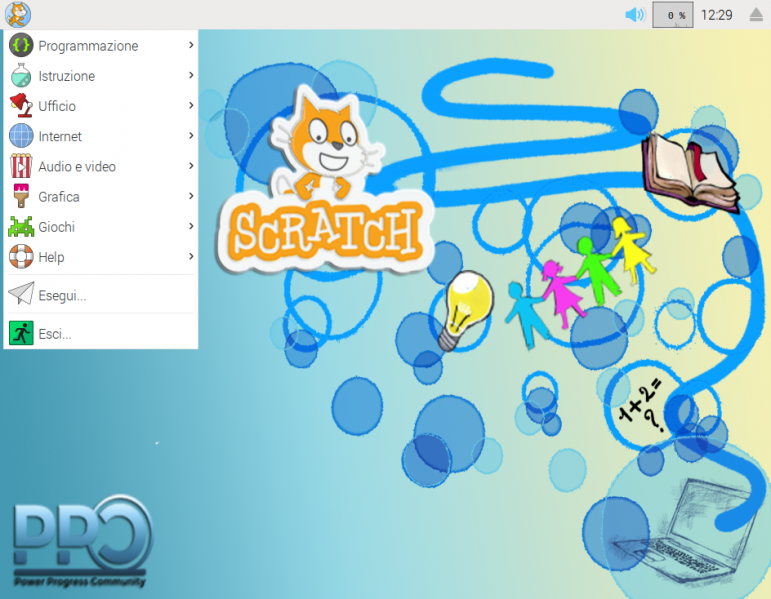
Task: Open the Help menu entry
Action: tap(101, 256)
